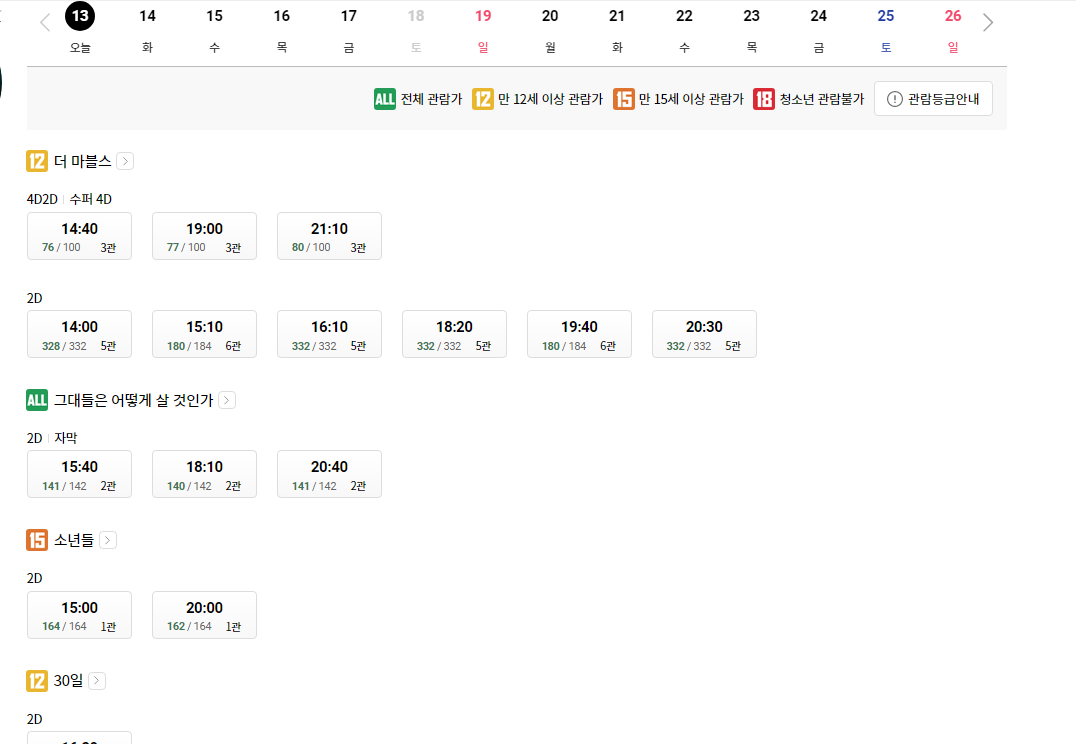1076x744 pixels.
Task: Open 더 마블스 movie details chevron
Action: point(125,161)
